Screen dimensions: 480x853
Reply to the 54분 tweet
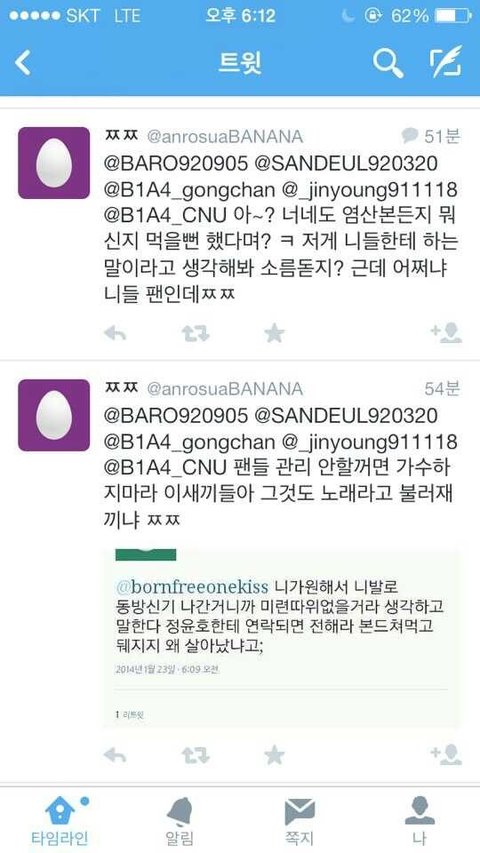(x=115, y=755)
